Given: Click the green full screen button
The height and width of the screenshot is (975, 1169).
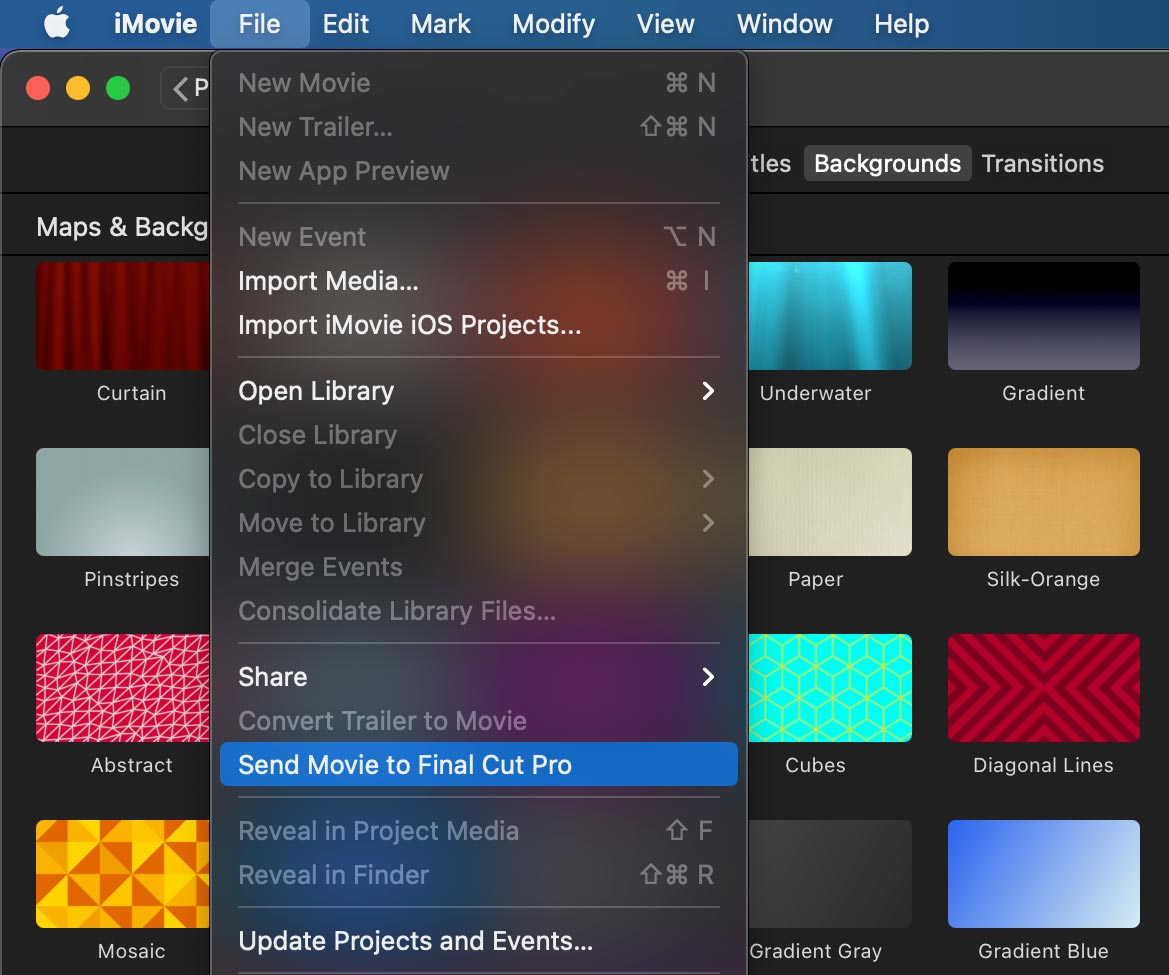Looking at the screenshot, I should tap(118, 88).
